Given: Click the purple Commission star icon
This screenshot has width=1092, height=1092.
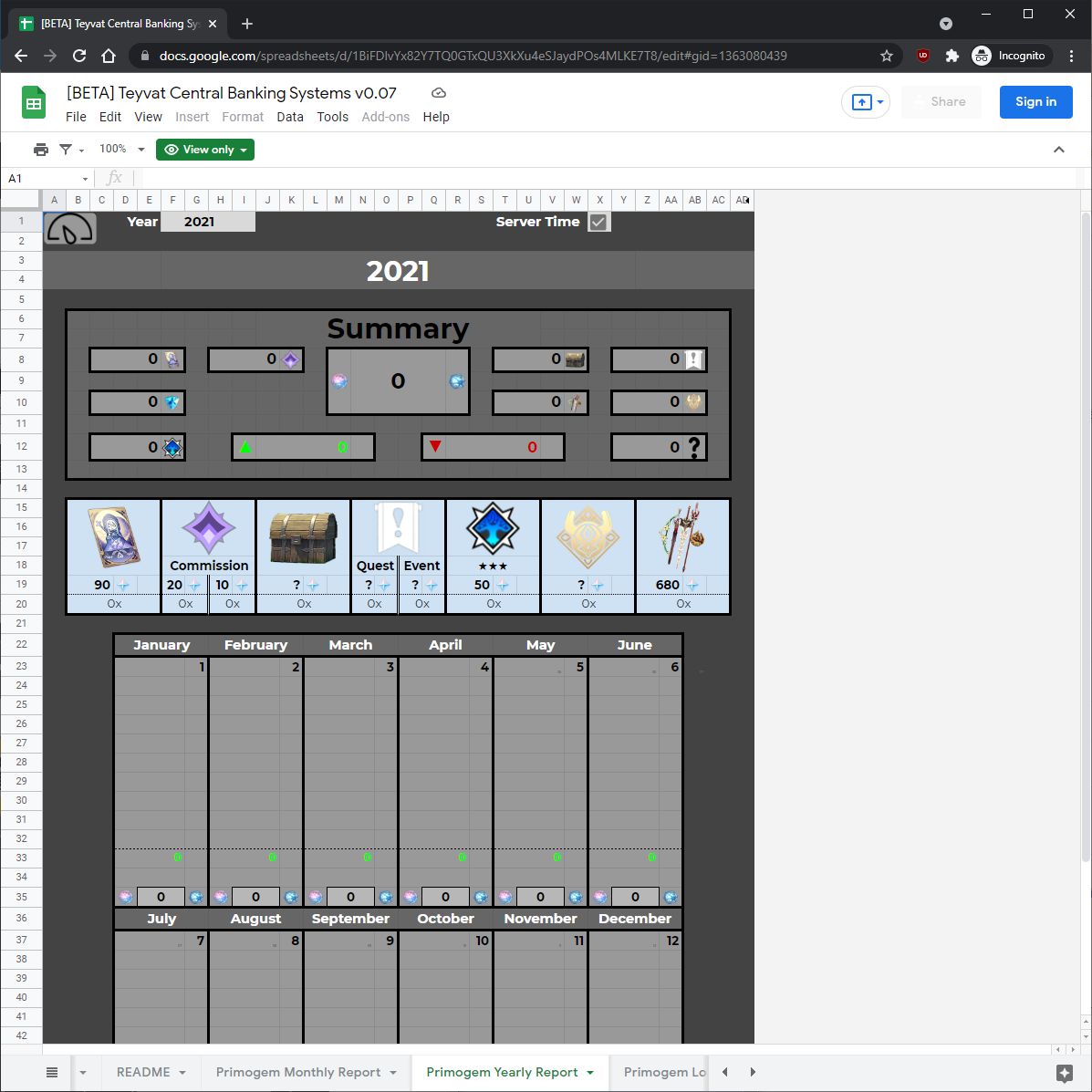Looking at the screenshot, I should [208, 528].
